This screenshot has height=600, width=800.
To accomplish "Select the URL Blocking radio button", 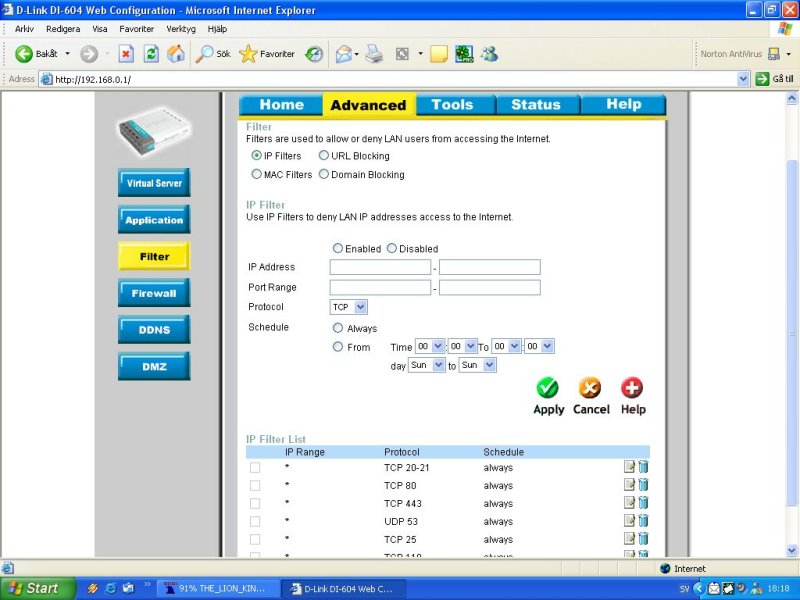I will click(323, 155).
